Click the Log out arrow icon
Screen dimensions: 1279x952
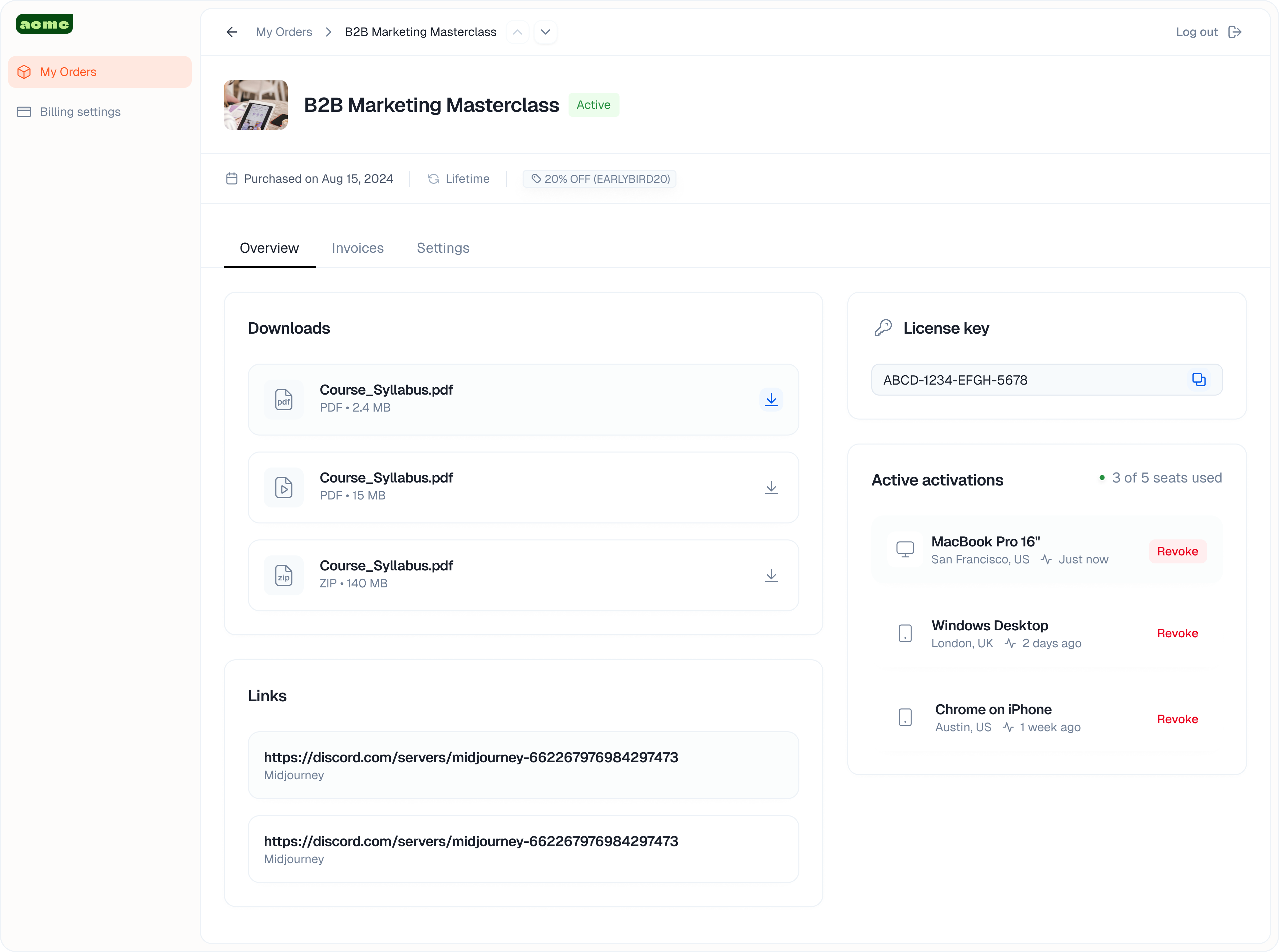coord(1235,32)
